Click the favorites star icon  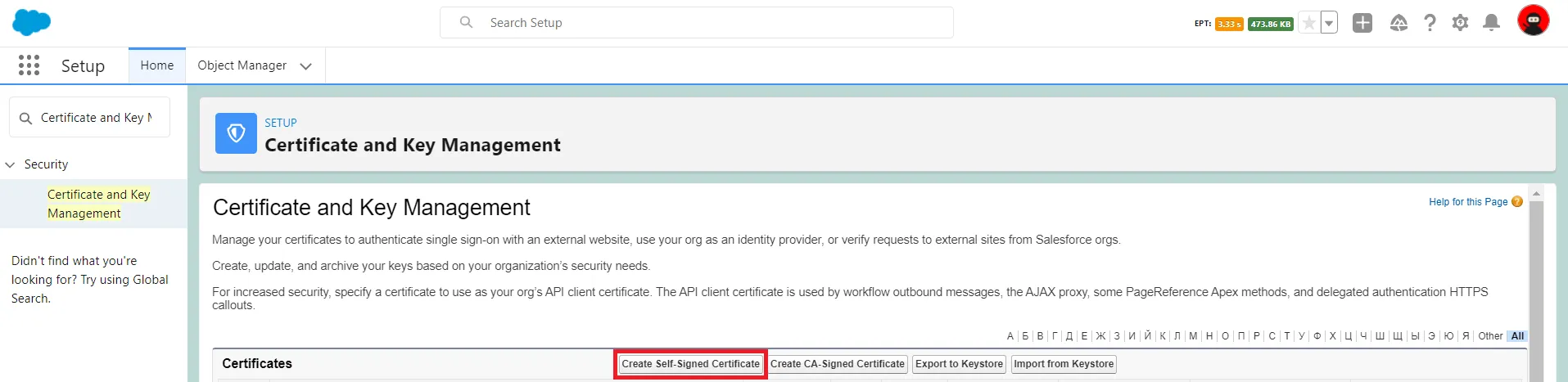point(1309,23)
